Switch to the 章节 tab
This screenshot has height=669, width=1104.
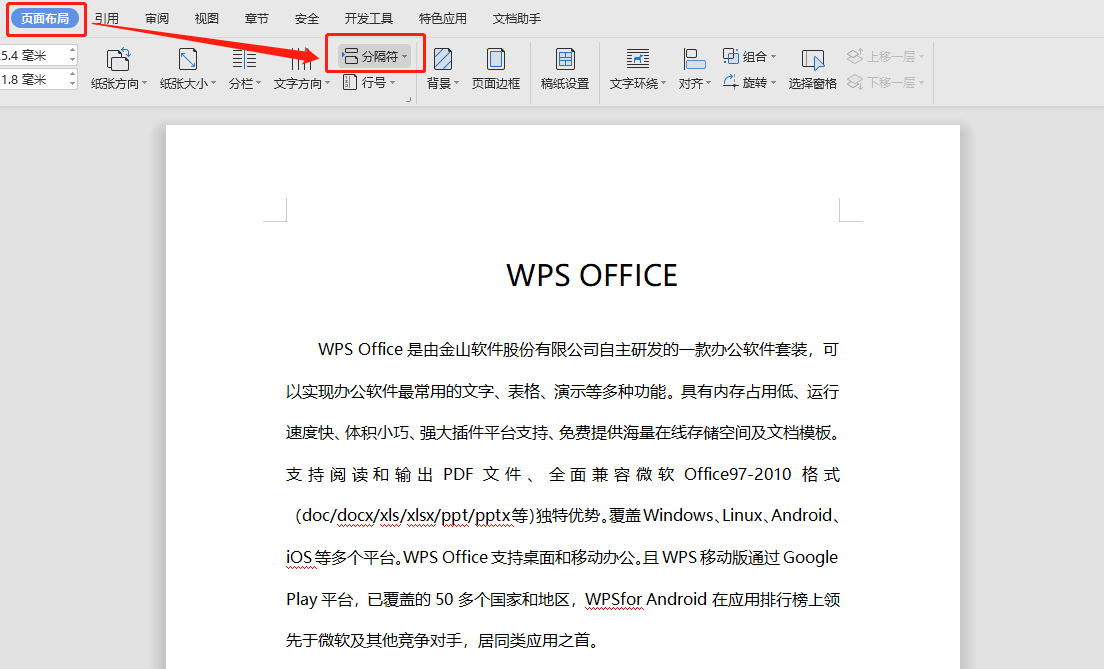tap(257, 18)
